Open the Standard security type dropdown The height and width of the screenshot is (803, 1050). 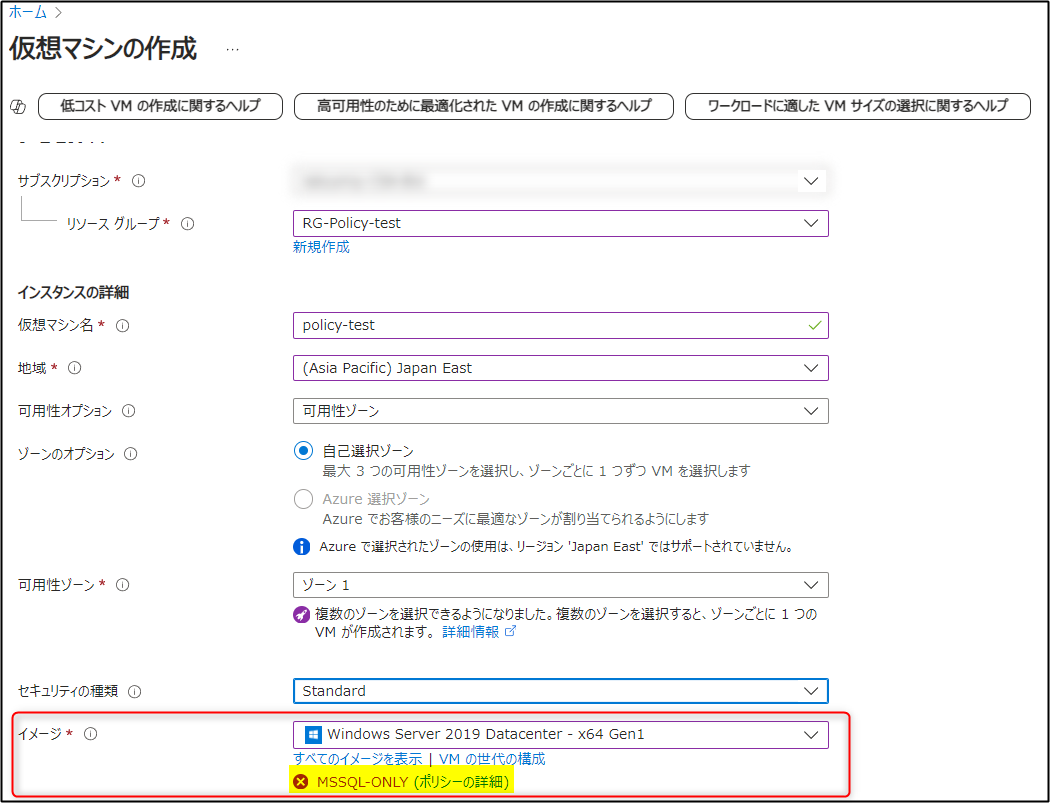tap(560, 691)
